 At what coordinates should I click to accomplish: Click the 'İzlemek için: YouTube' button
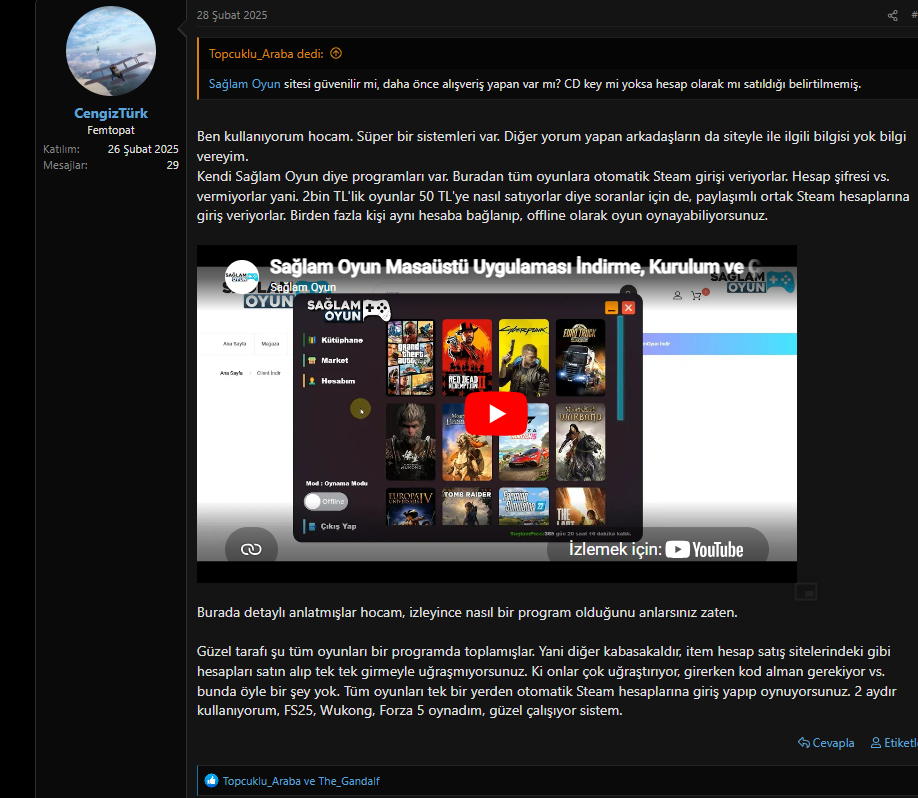coord(657,549)
